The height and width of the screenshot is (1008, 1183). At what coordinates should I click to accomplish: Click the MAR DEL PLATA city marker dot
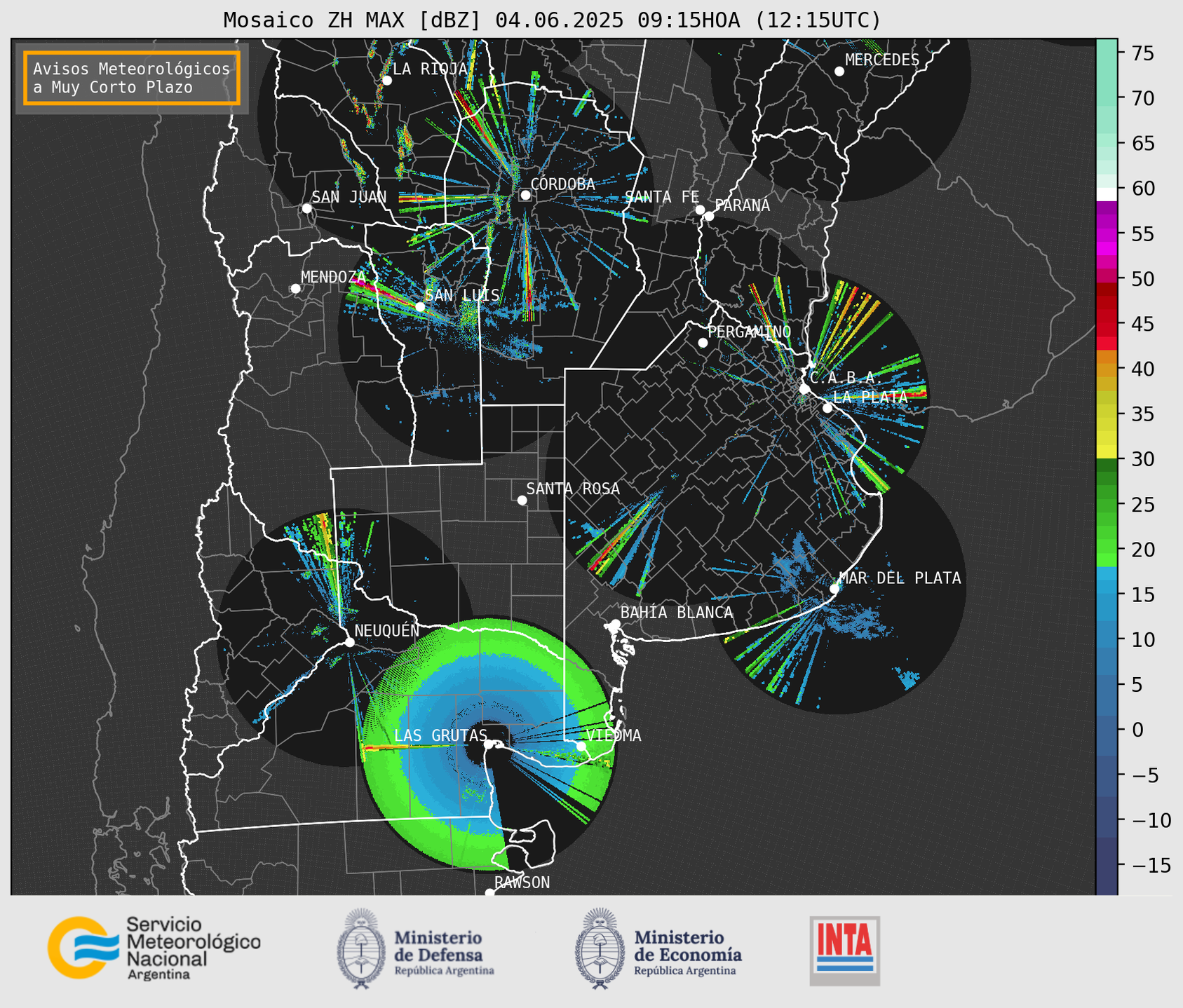pyautogui.click(x=834, y=589)
